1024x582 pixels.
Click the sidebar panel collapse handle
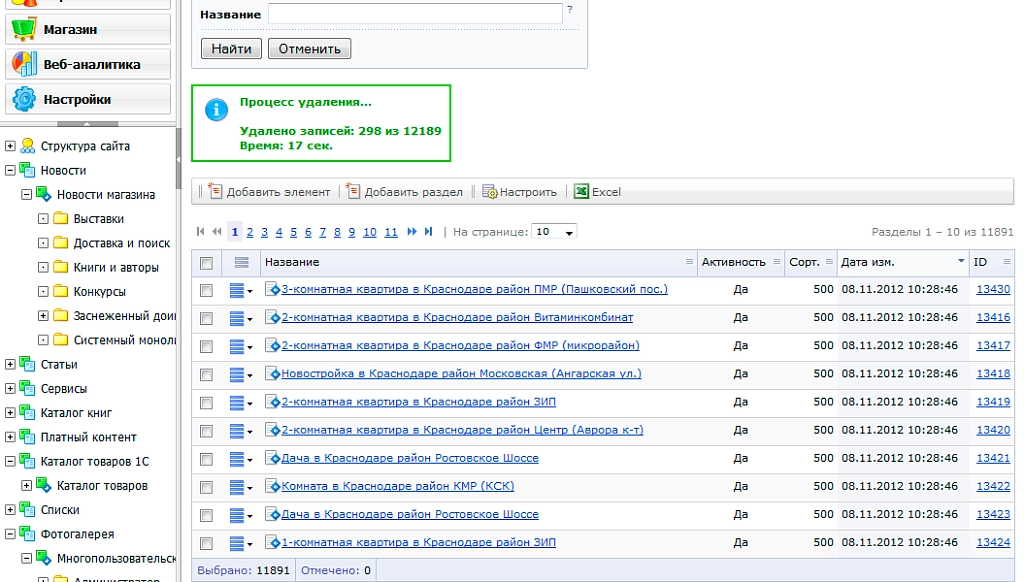178,157
